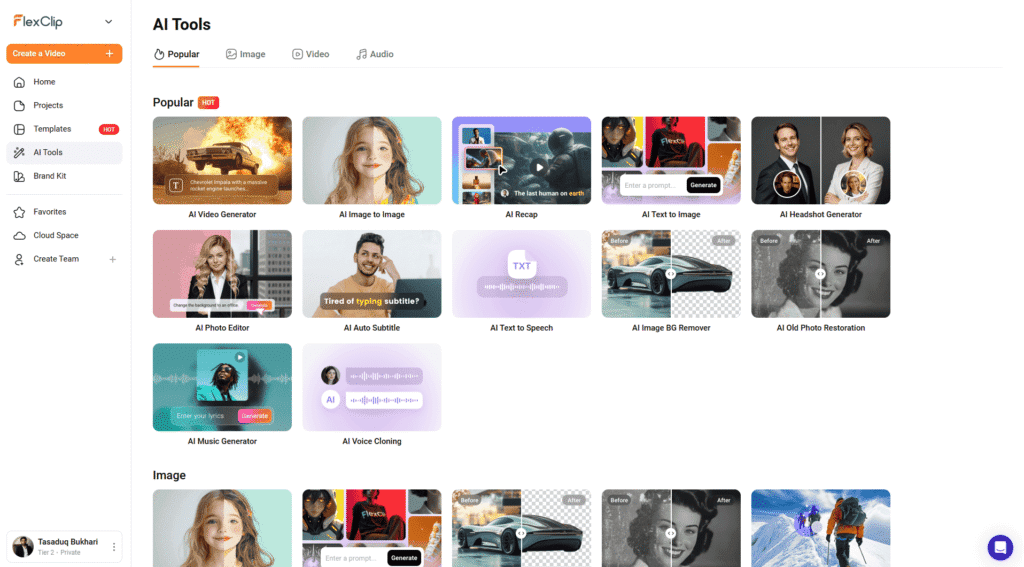
Task: Click the AI Voice Cloning label
Action: (x=372, y=442)
